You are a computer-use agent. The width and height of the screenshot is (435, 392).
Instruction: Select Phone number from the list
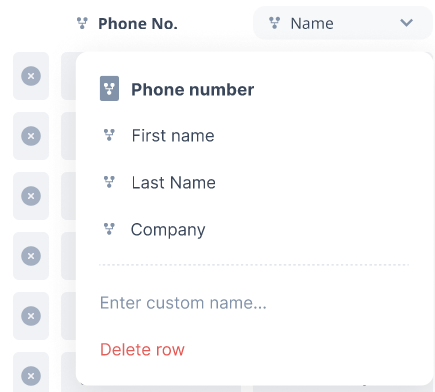pyautogui.click(x=193, y=89)
